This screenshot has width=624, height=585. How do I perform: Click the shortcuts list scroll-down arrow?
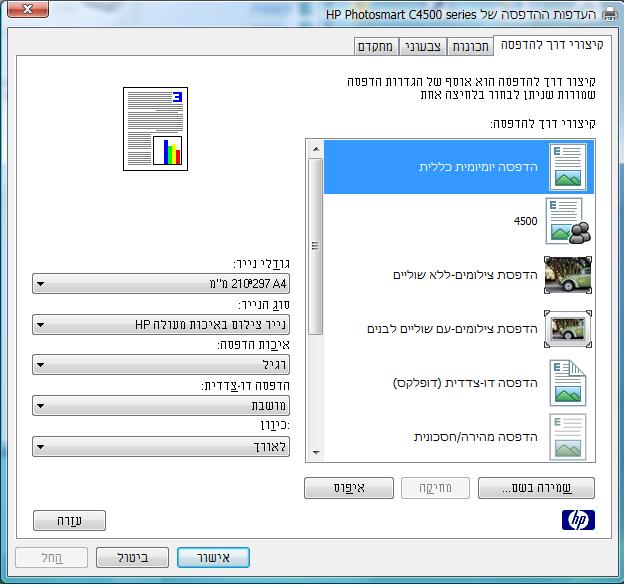315,453
